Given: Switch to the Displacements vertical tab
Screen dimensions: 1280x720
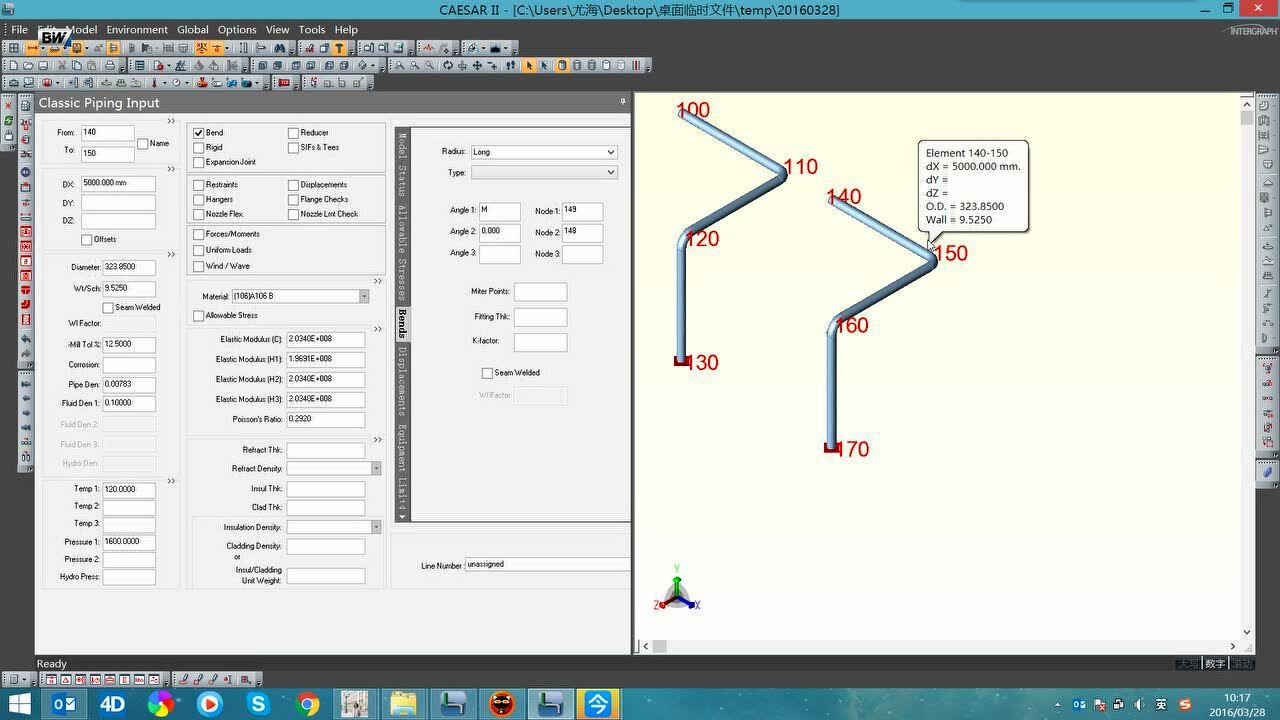Looking at the screenshot, I should pos(402,381).
